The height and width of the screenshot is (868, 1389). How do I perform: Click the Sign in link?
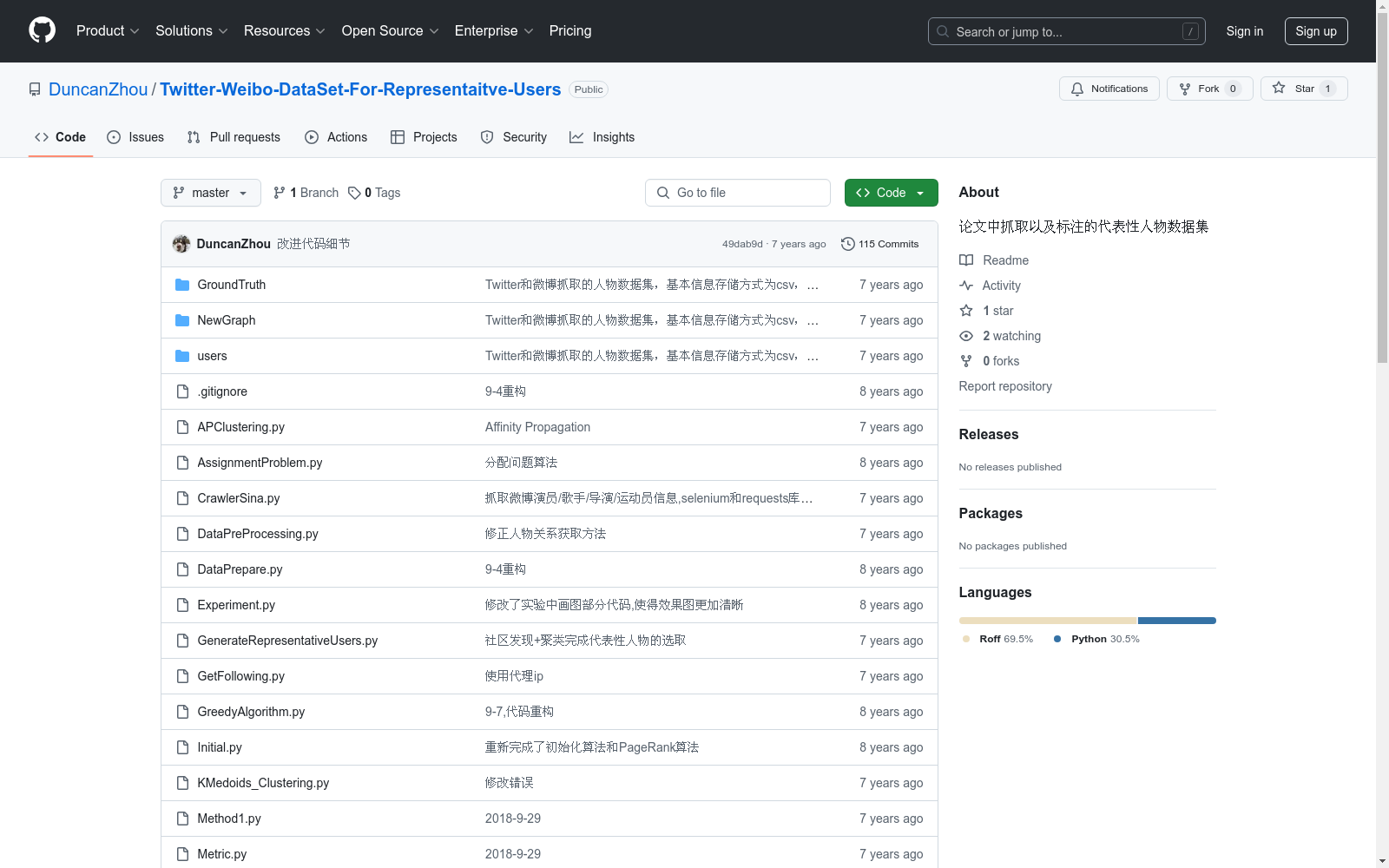click(1245, 31)
